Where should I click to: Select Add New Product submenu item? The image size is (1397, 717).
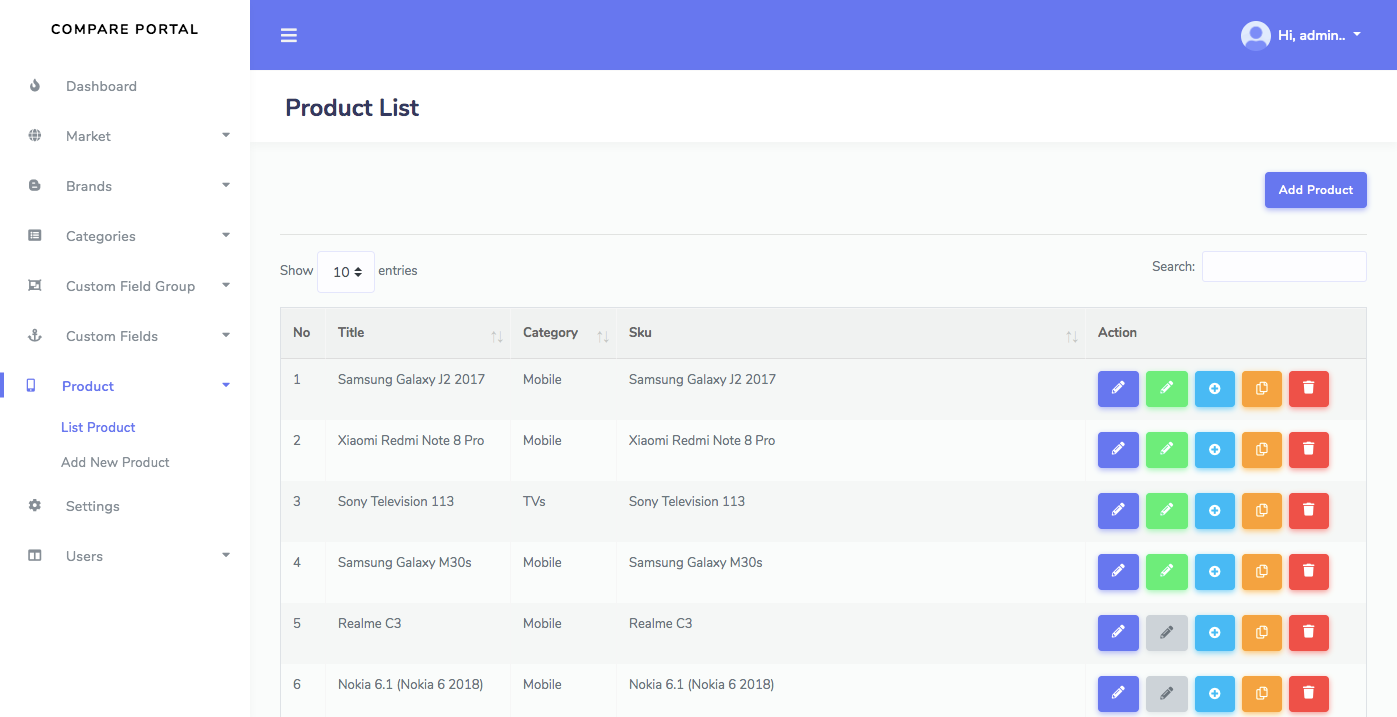tap(115, 462)
